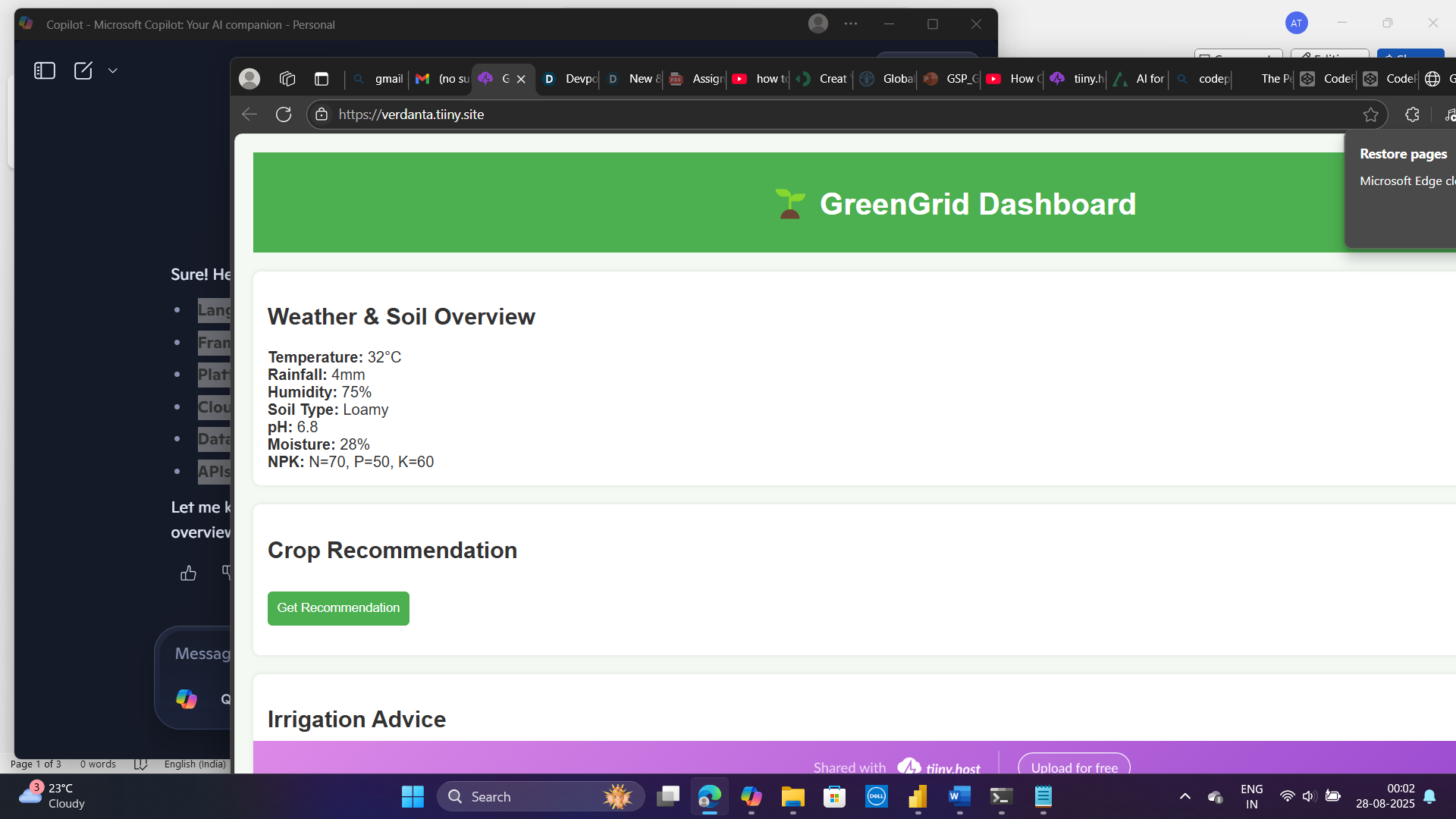Give a thumbs up to the Copilot response
This screenshot has height=819, width=1456.
[188, 573]
